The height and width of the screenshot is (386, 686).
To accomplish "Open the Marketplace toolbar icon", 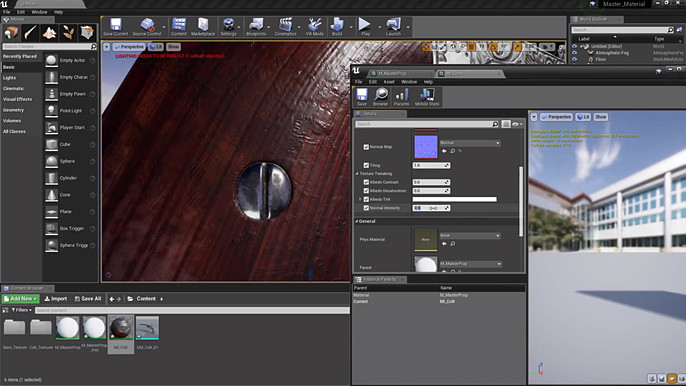I will [203, 27].
